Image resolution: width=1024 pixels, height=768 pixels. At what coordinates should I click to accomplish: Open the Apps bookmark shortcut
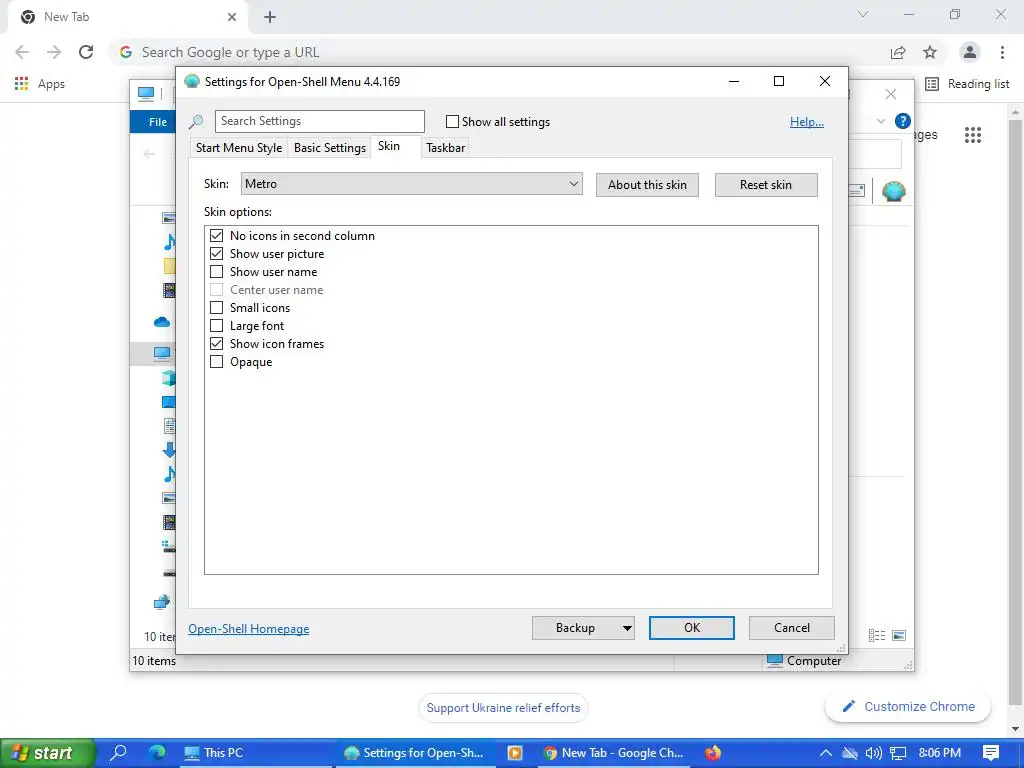click(x=40, y=84)
